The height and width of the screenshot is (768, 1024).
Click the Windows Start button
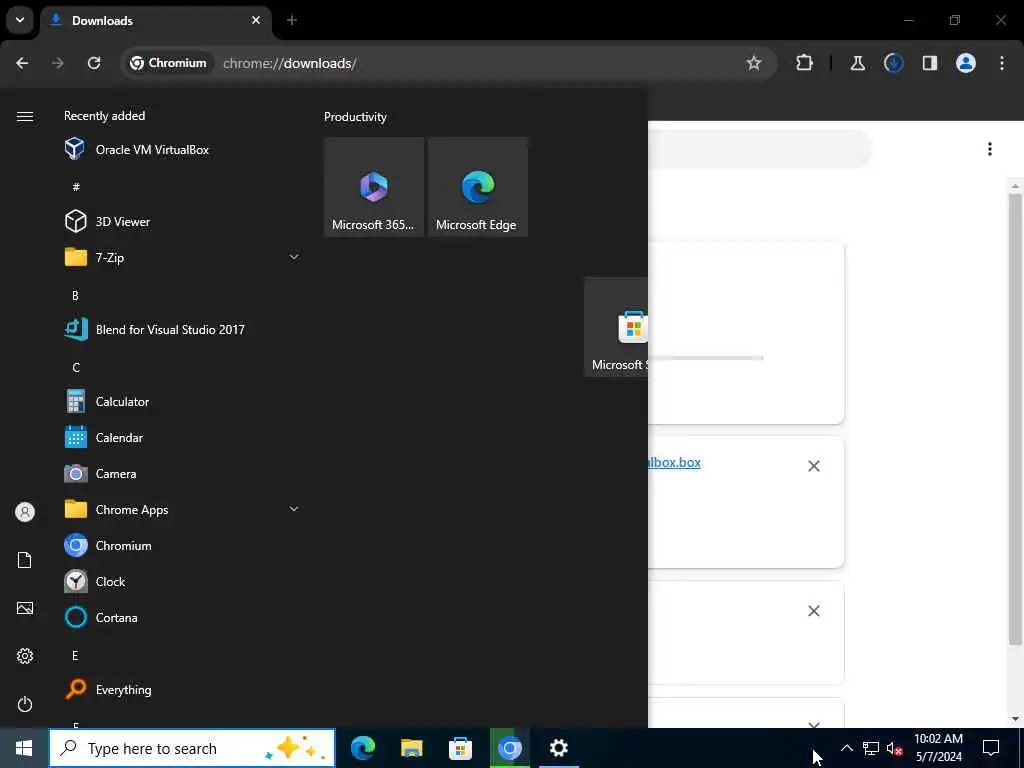point(24,748)
